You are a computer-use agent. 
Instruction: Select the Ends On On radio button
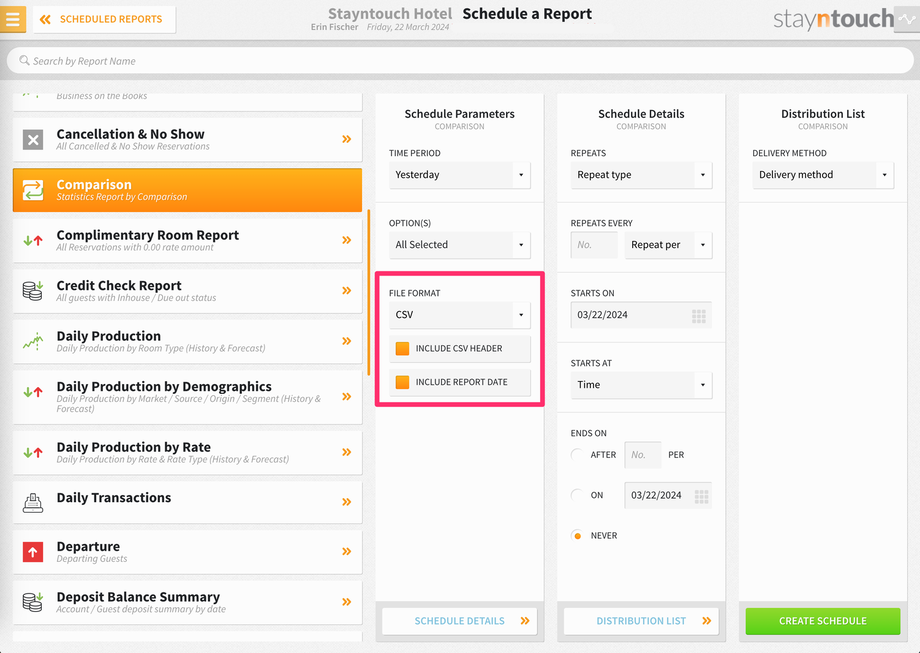577,495
